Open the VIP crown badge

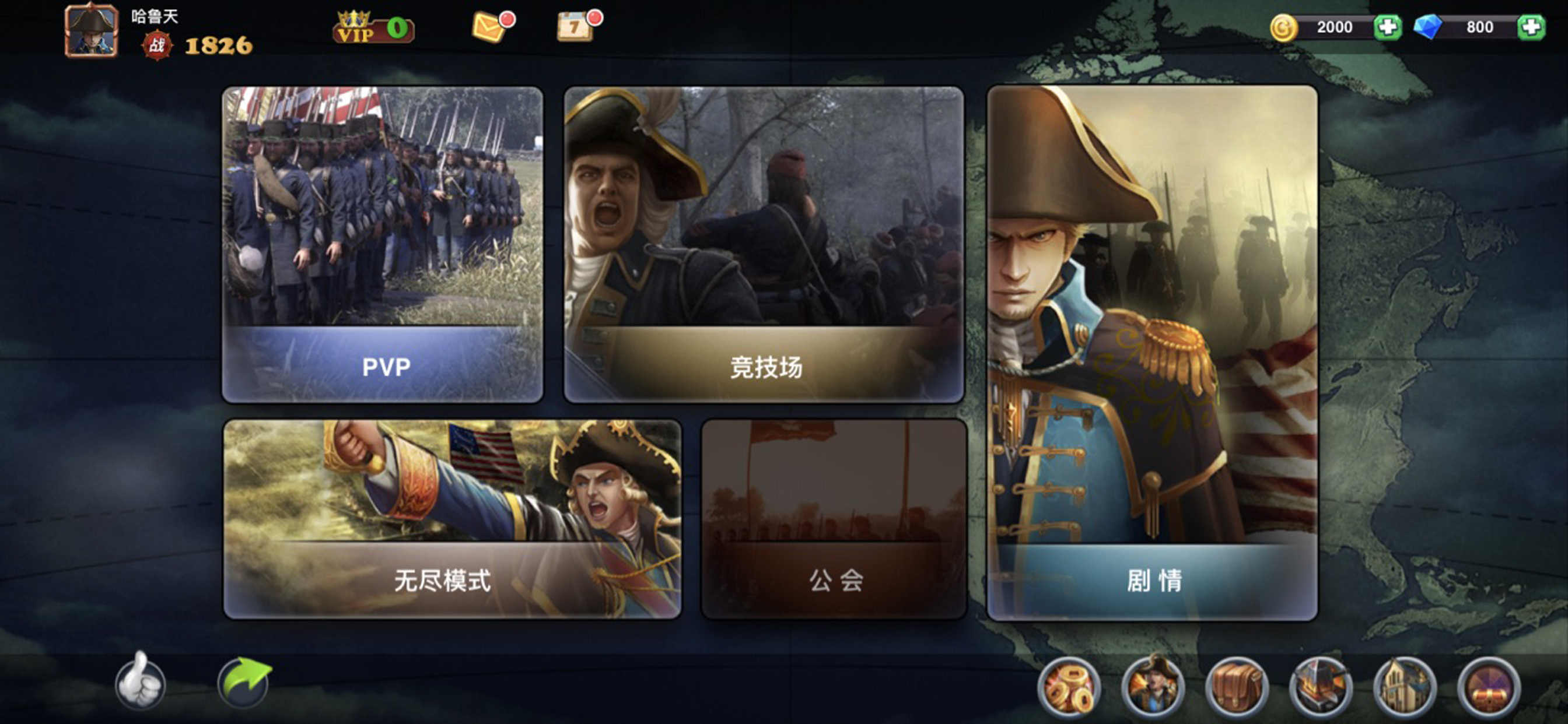coord(373,27)
